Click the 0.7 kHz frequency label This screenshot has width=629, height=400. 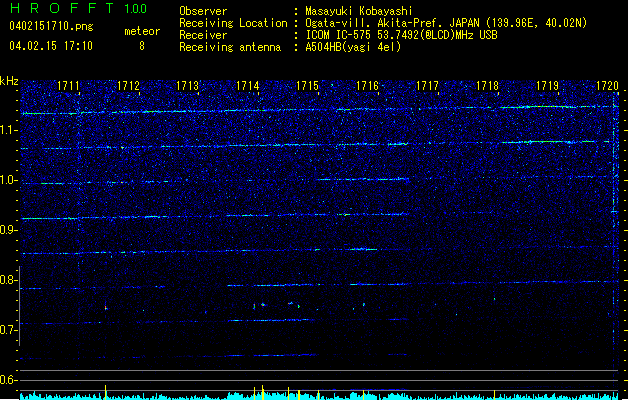(x=8, y=330)
